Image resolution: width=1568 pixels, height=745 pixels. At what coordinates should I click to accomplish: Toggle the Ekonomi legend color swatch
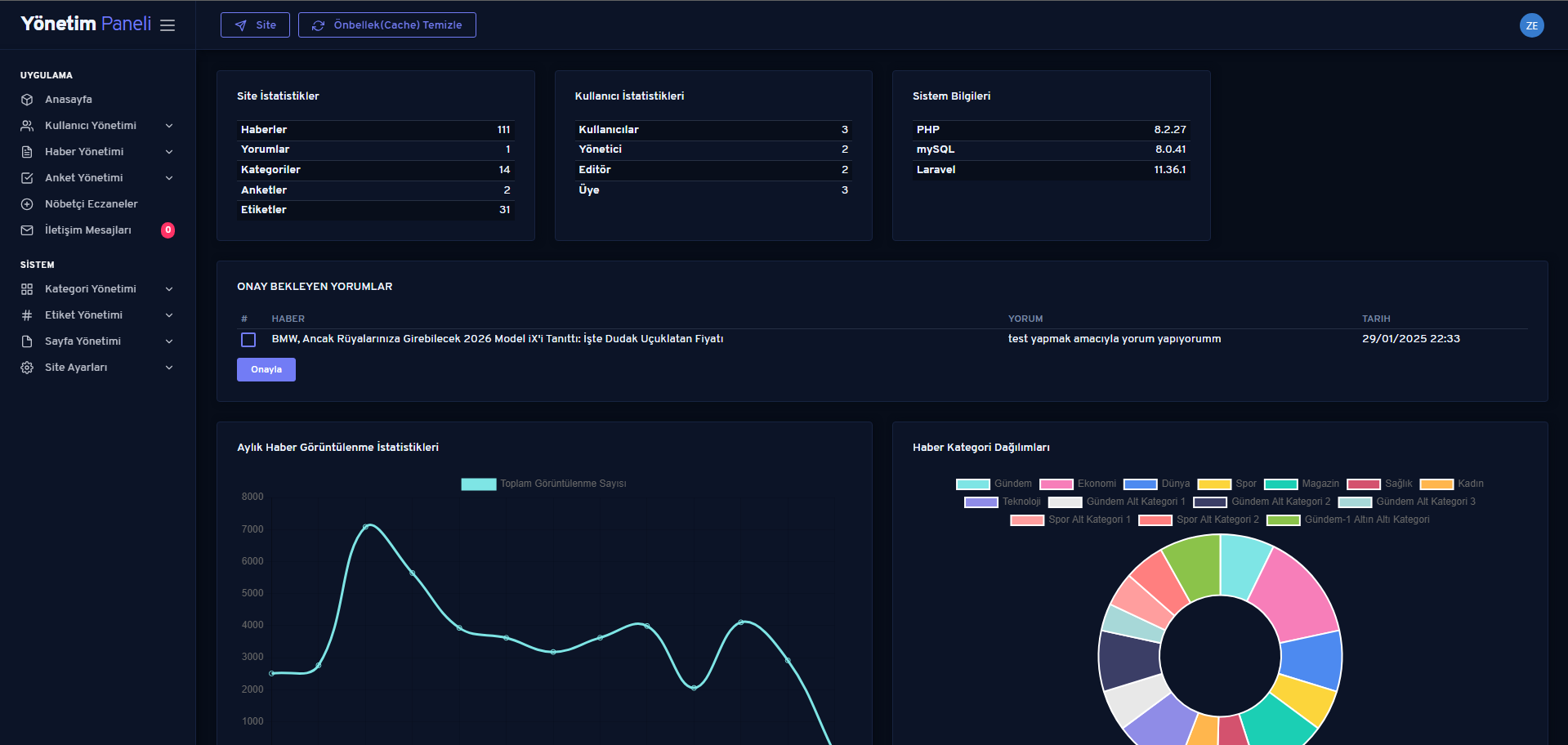tap(1057, 484)
